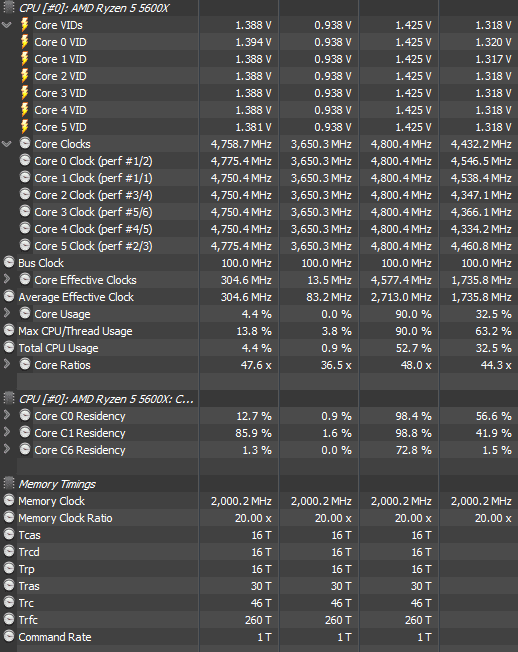The width and height of the screenshot is (518, 652).
Task: Expand the Core Ratios group
Action: click(7, 364)
